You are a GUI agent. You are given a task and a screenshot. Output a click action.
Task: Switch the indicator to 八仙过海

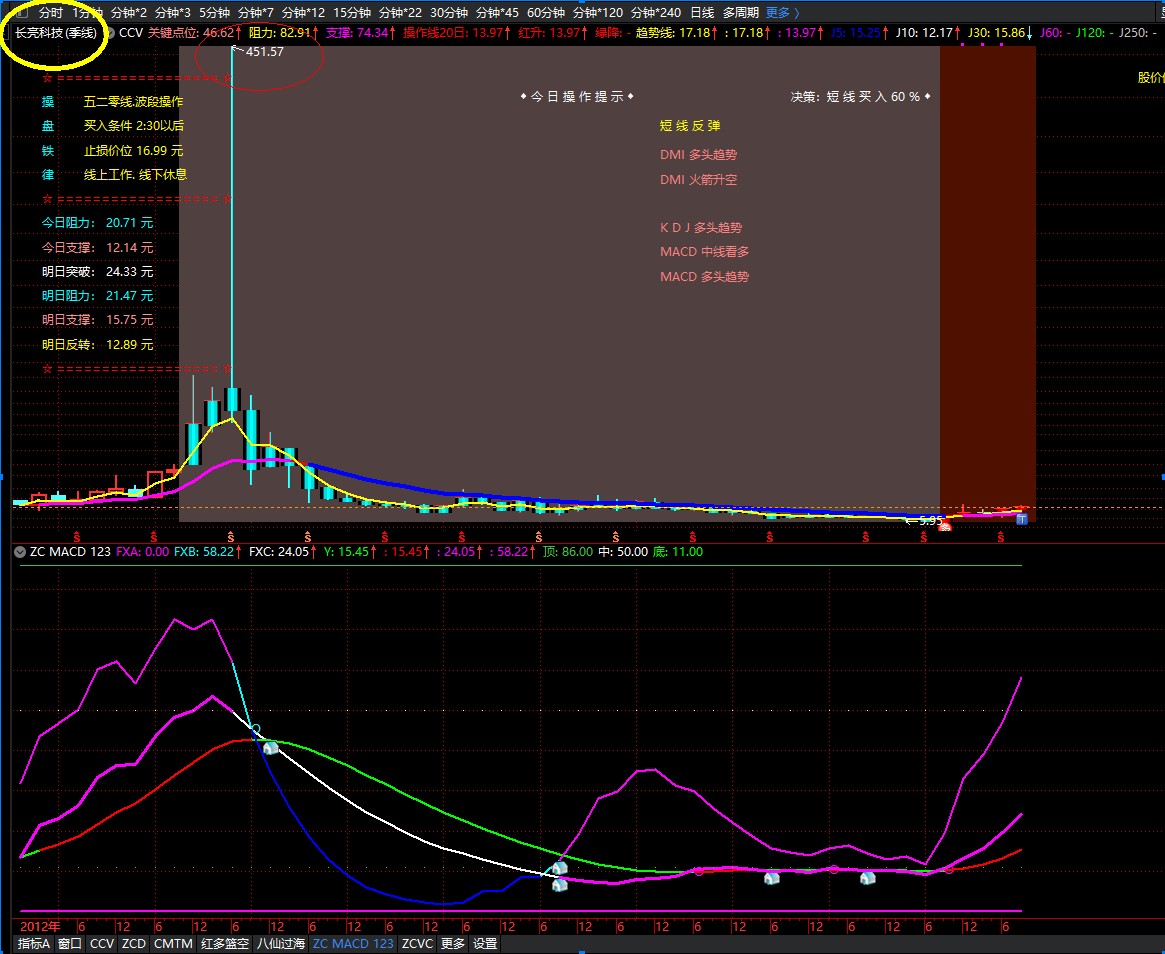tap(281, 944)
